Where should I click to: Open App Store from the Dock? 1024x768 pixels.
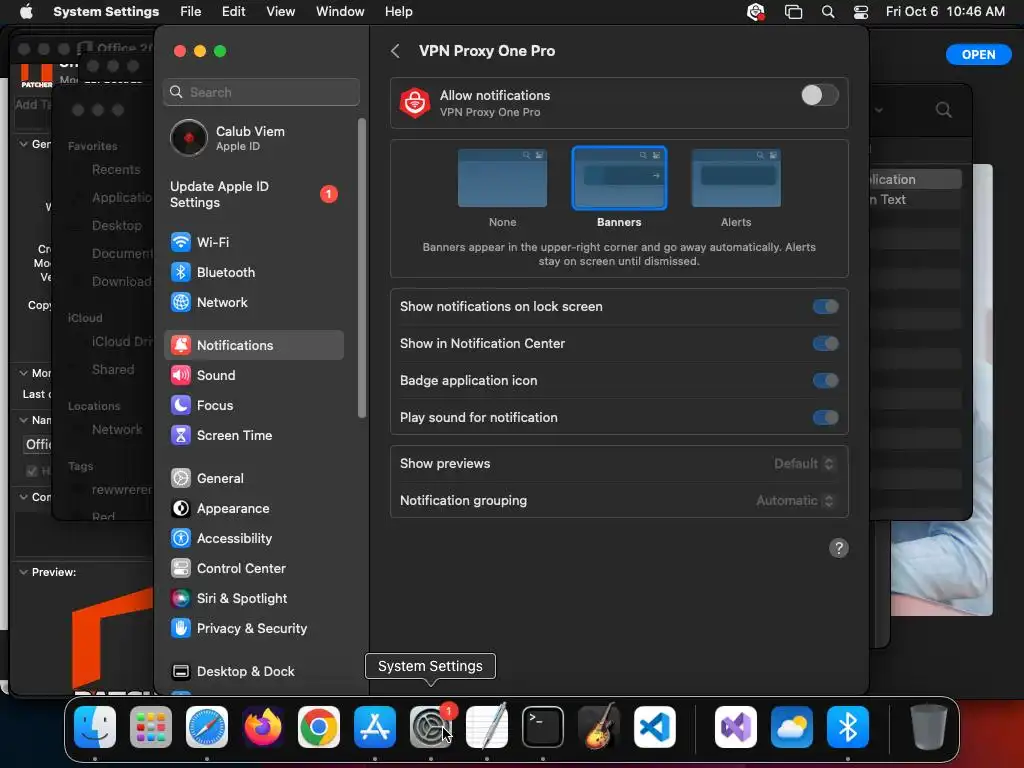coord(375,727)
